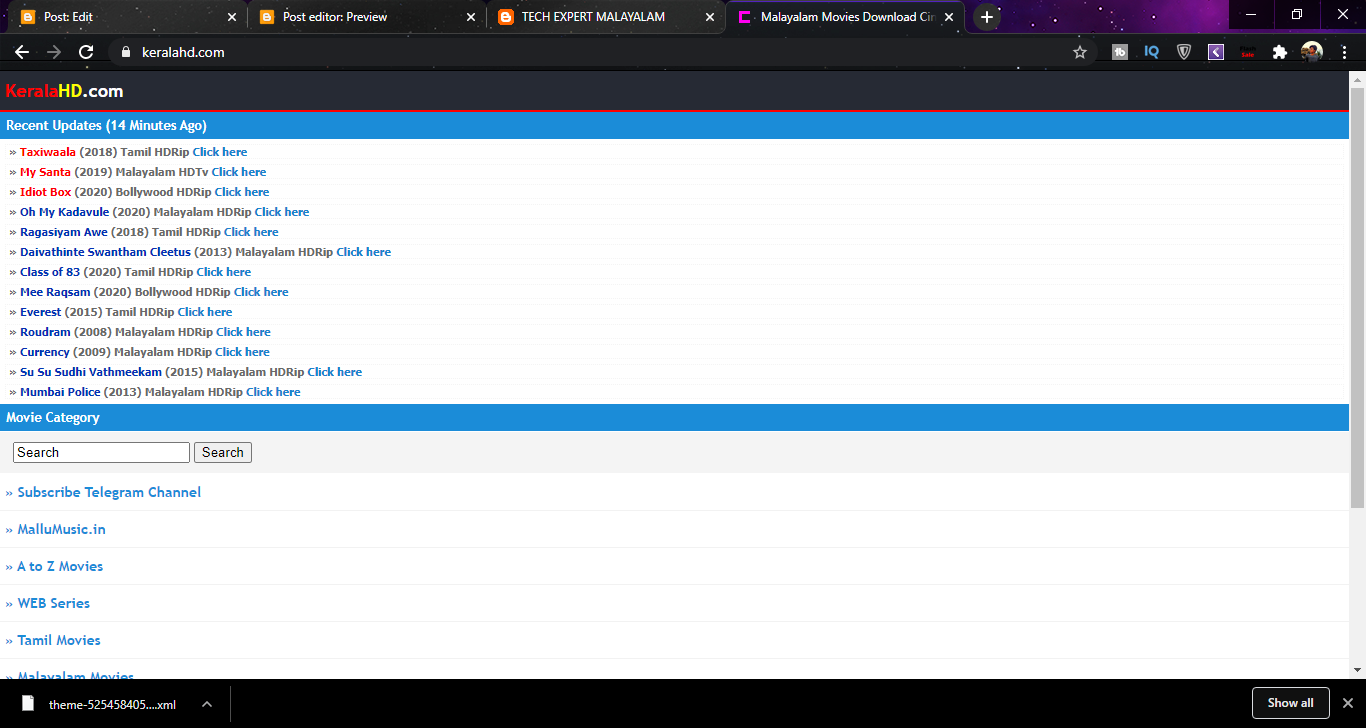Open the Taxiwaala movie link
This screenshot has height=728, width=1366.
[48, 152]
